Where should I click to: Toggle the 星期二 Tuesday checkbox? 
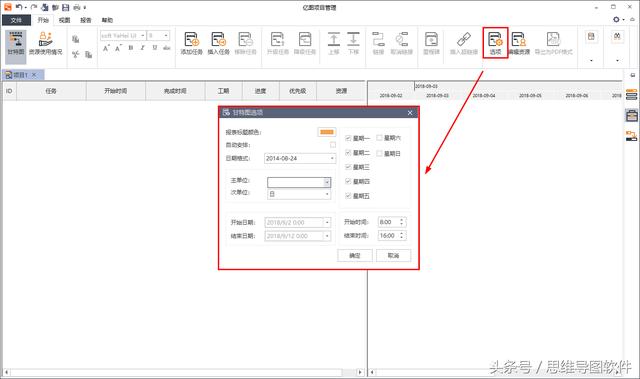[348, 153]
